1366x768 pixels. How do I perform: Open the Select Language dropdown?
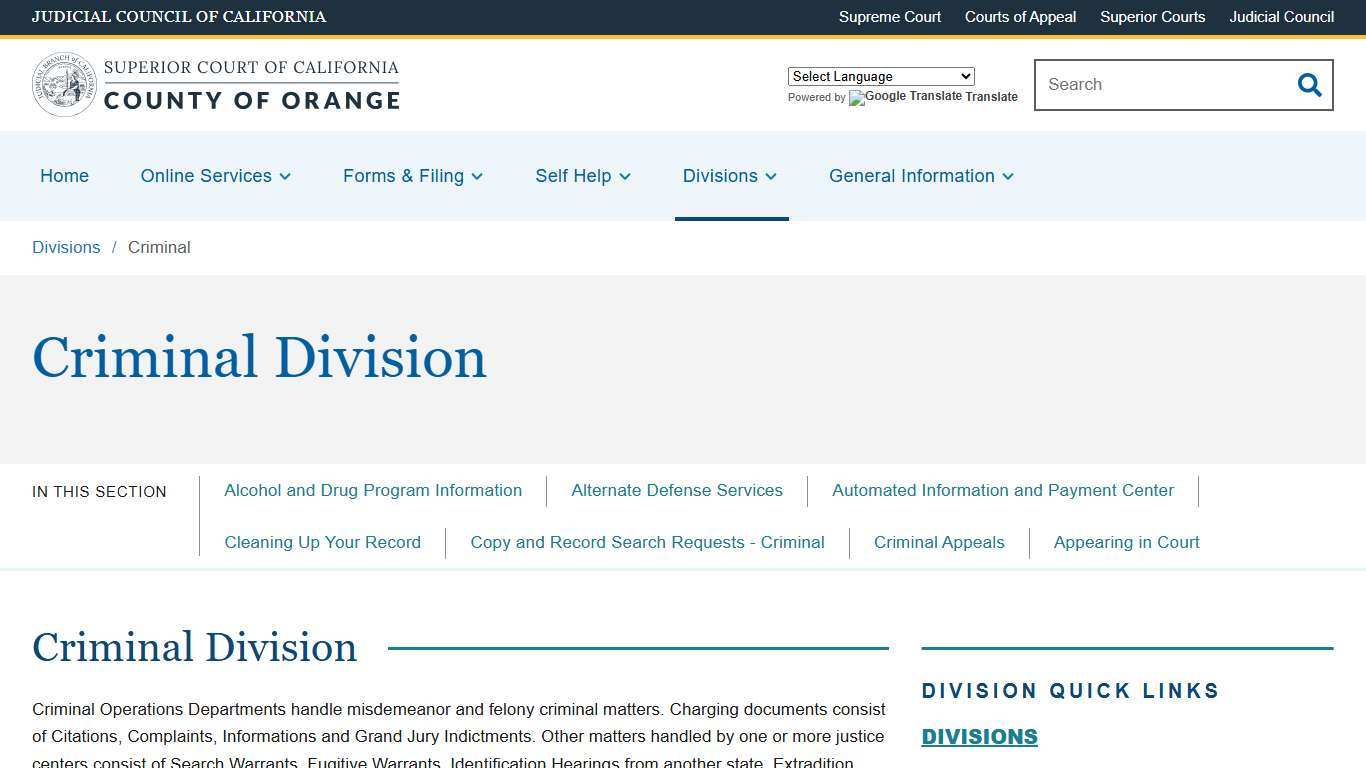click(880, 76)
